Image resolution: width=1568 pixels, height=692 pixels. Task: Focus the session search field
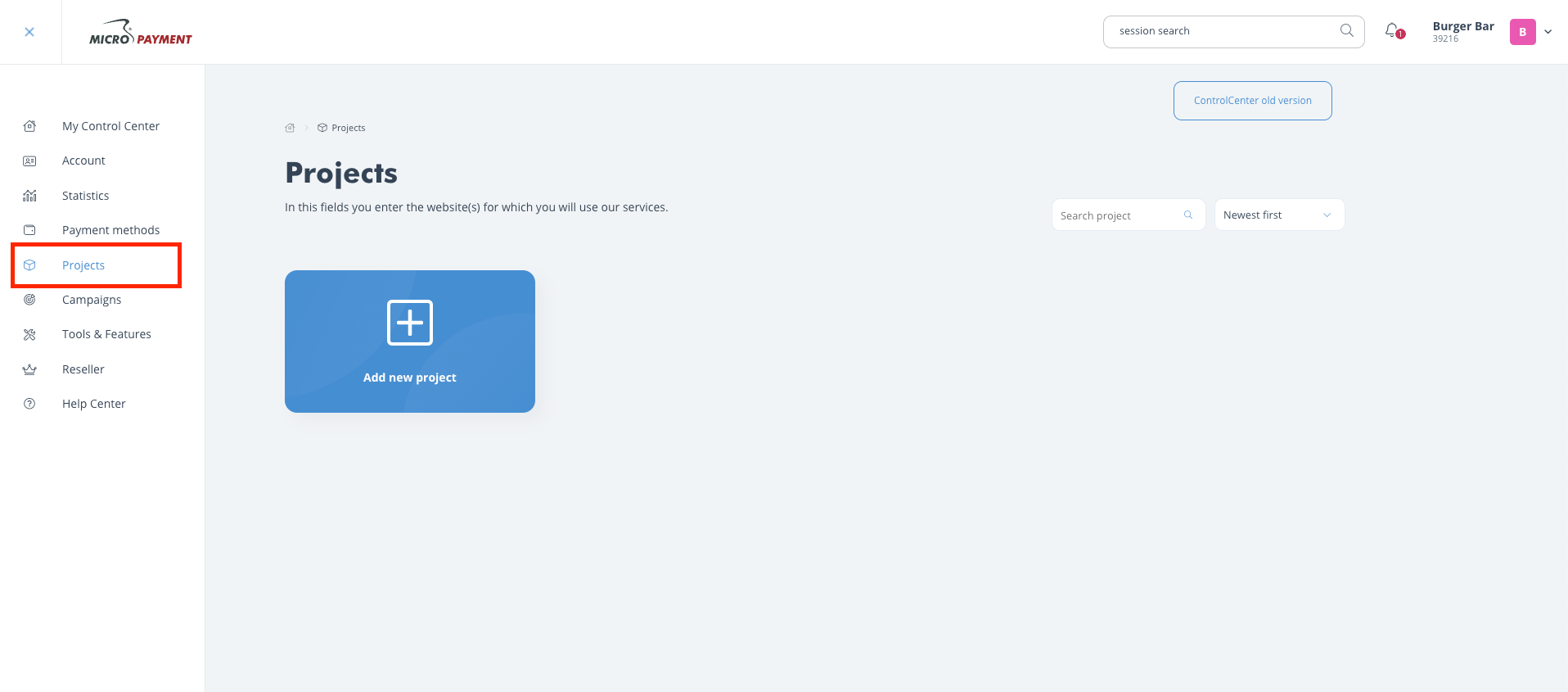click(x=1233, y=31)
